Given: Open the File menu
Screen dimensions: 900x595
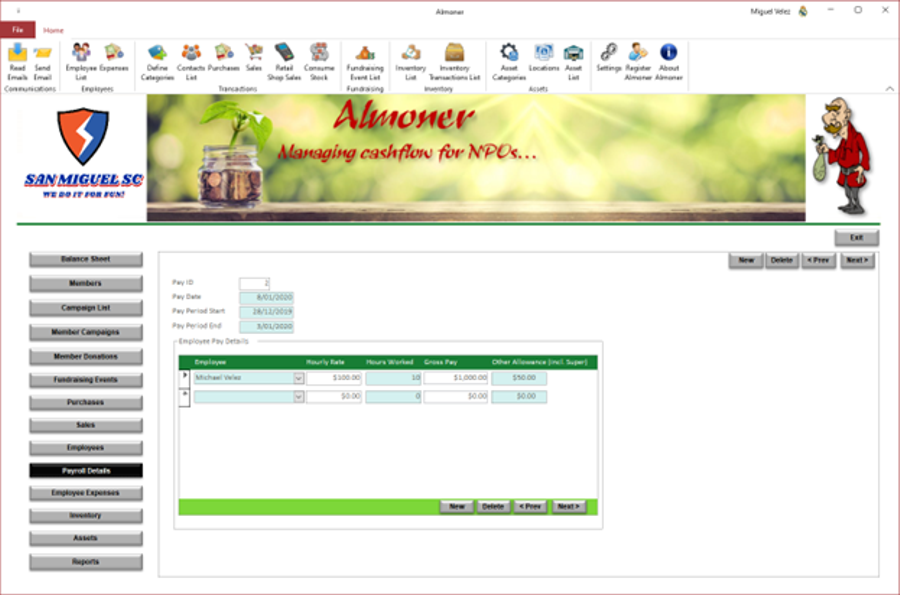Looking at the screenshot, I should (18, 30).
